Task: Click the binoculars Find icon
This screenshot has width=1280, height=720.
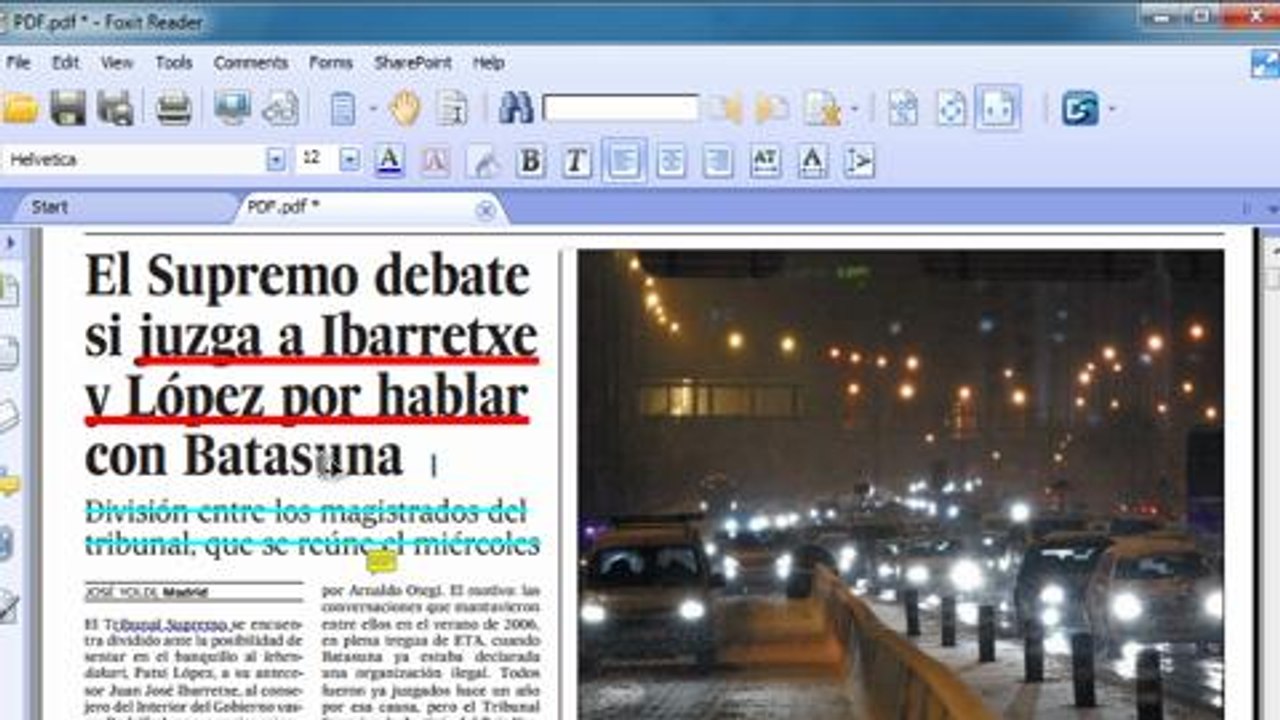Action: tap(516, 108)
